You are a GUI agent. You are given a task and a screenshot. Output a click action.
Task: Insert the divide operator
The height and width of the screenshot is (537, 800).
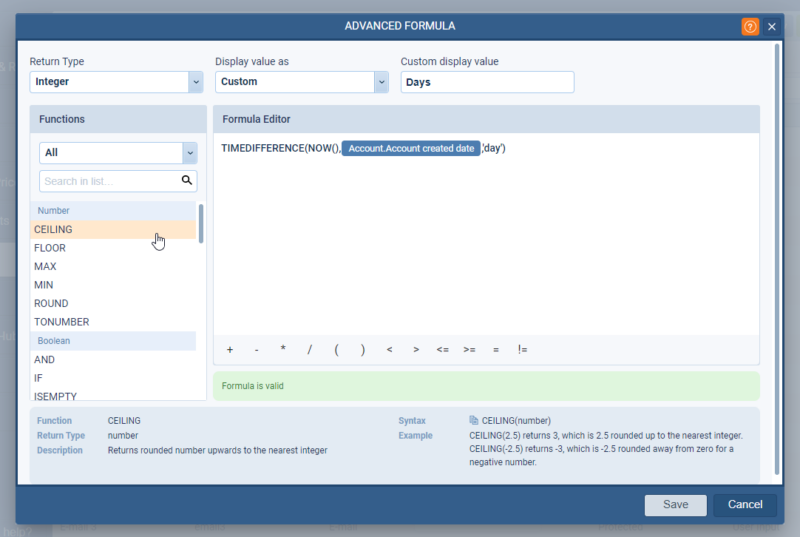tap(310, 349)
